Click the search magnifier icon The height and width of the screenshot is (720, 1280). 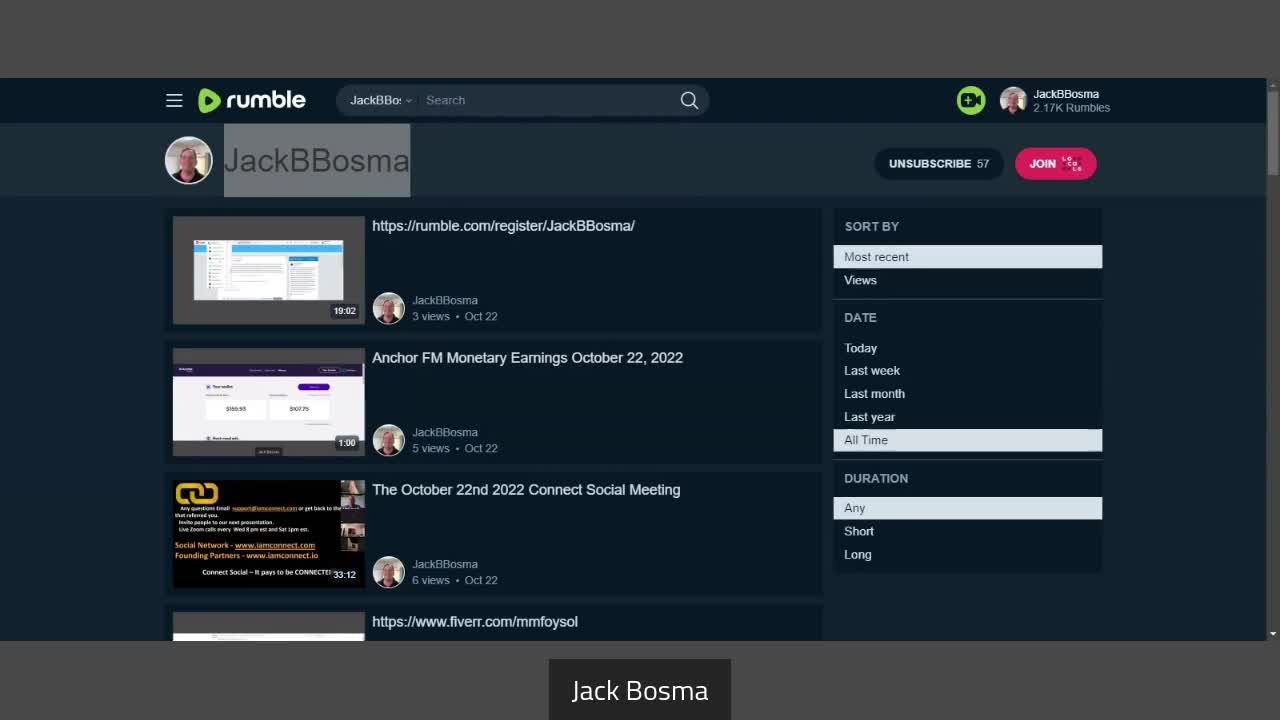689,100
